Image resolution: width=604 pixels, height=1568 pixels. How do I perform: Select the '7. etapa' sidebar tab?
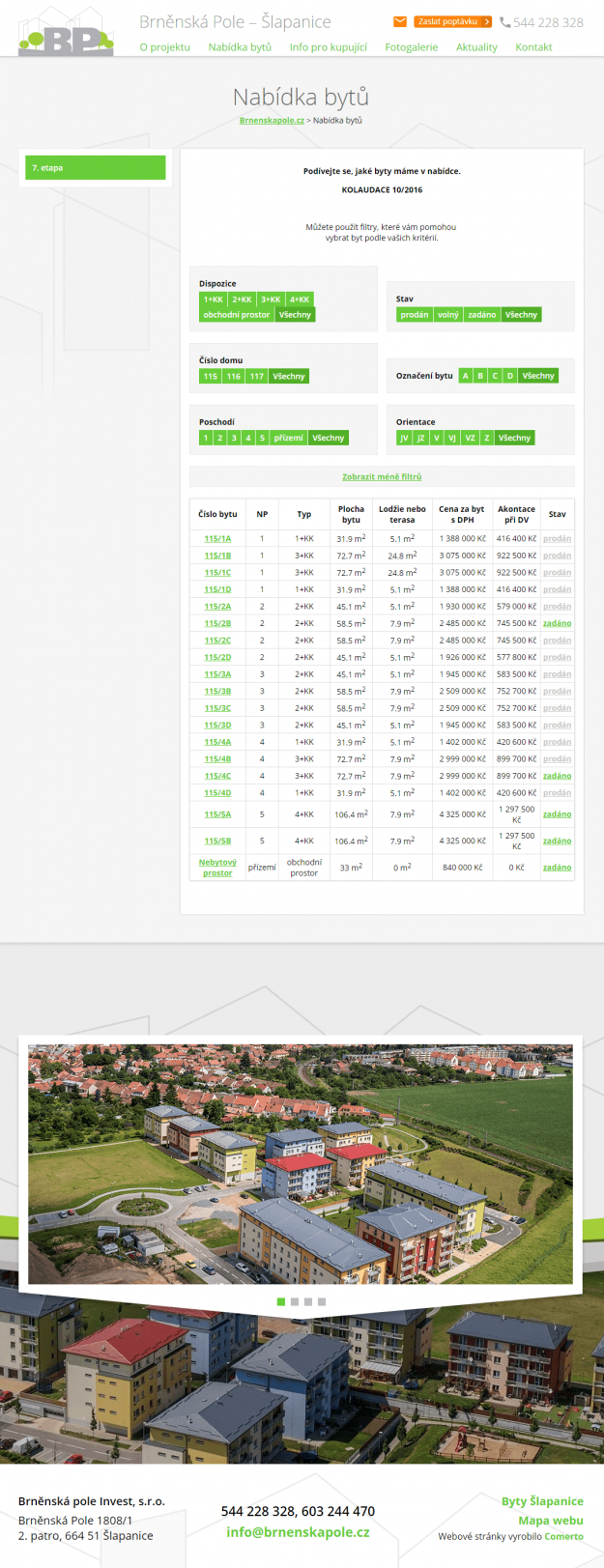pyautogui.click(x=95, y=168)
